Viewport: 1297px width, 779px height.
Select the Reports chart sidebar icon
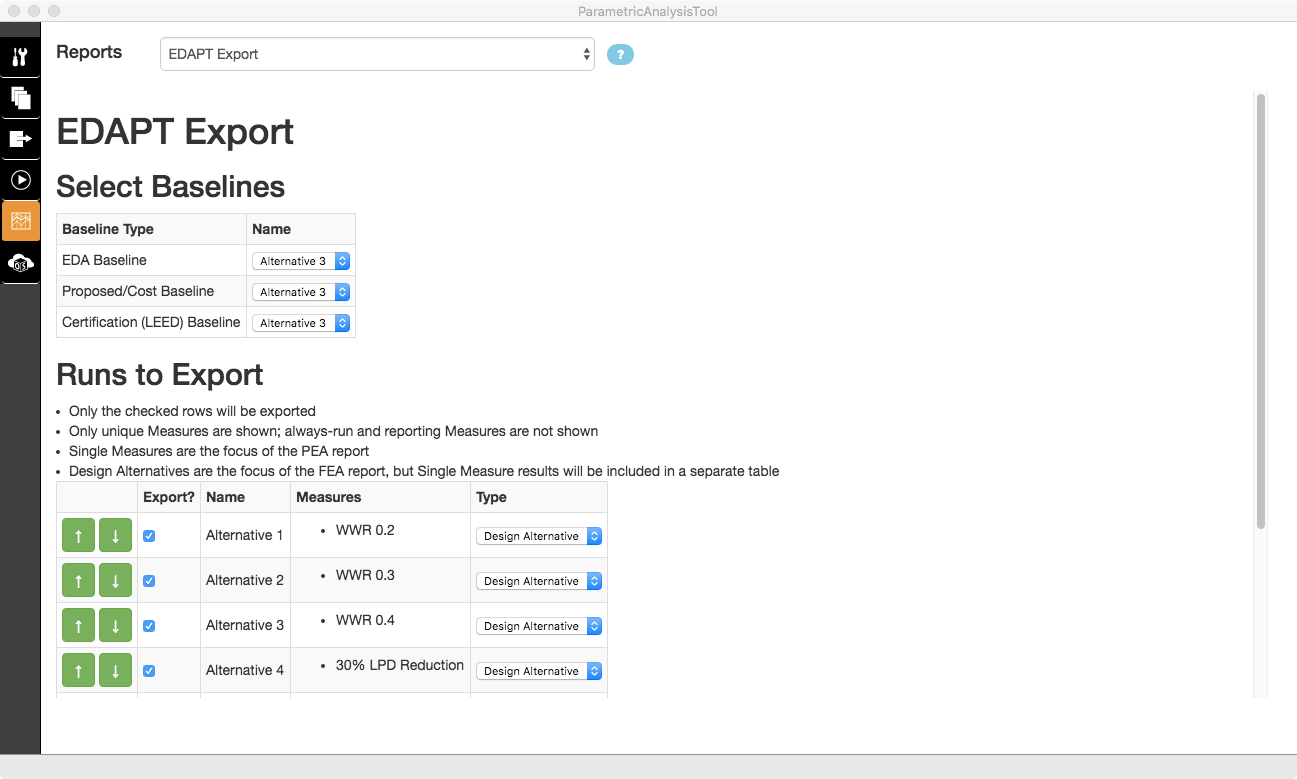pyautogui.click(x=20, y=221)
